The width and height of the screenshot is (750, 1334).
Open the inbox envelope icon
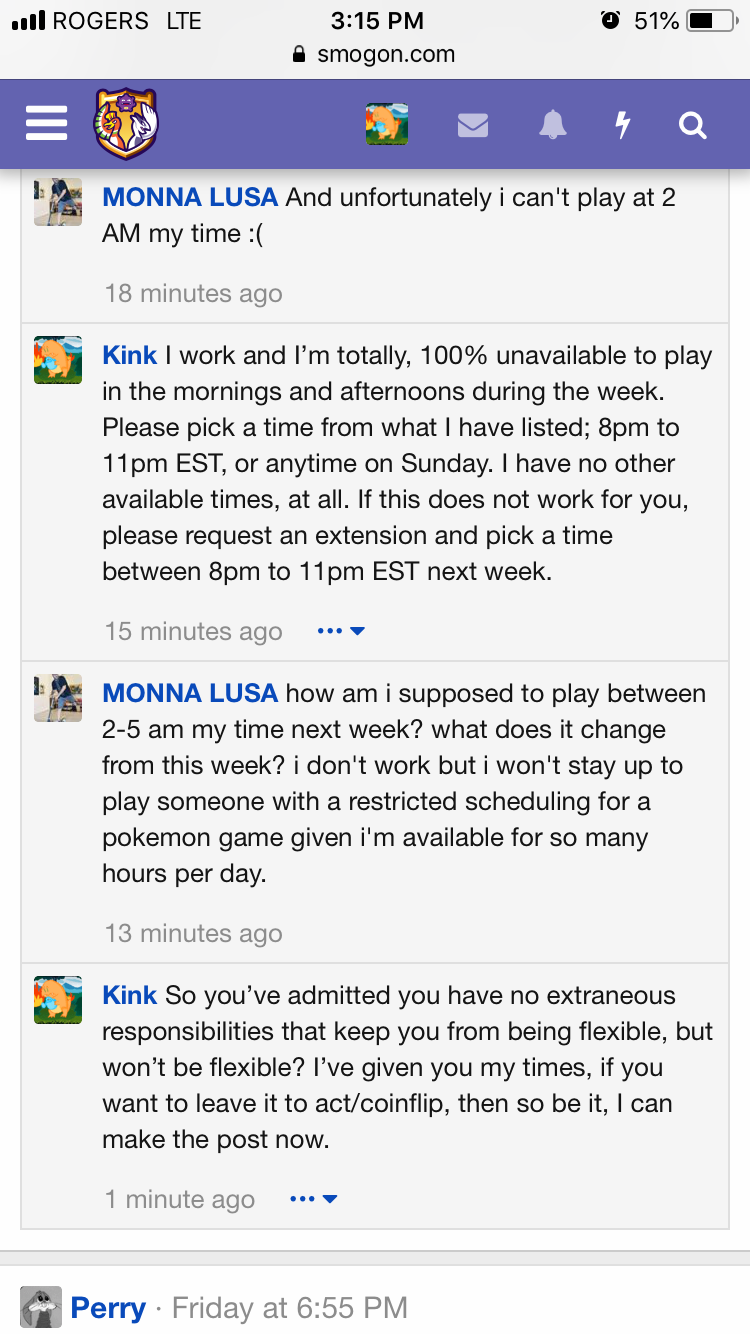[x=473, y=125]
